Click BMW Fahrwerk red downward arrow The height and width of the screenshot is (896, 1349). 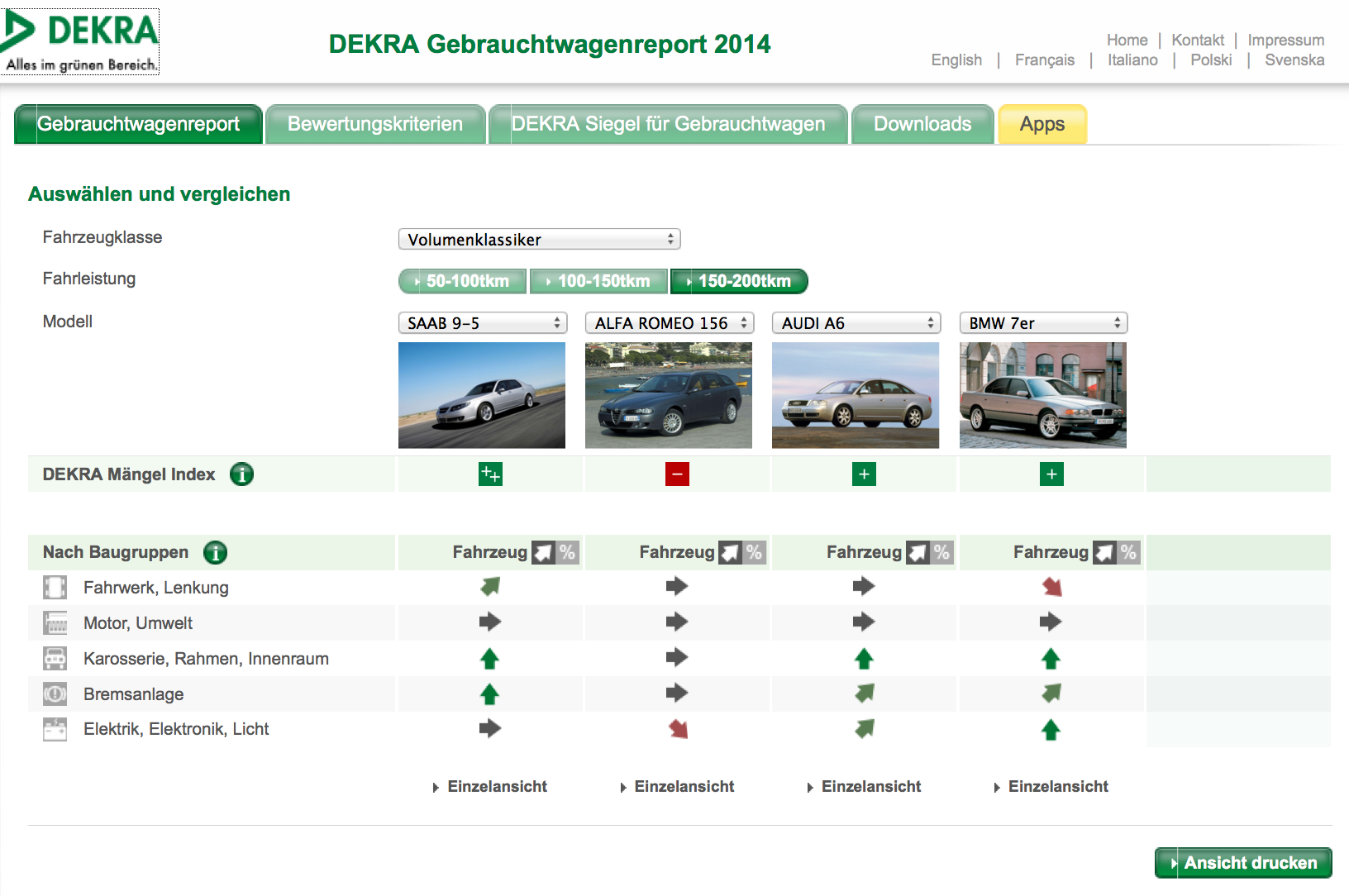(1051, 587)
